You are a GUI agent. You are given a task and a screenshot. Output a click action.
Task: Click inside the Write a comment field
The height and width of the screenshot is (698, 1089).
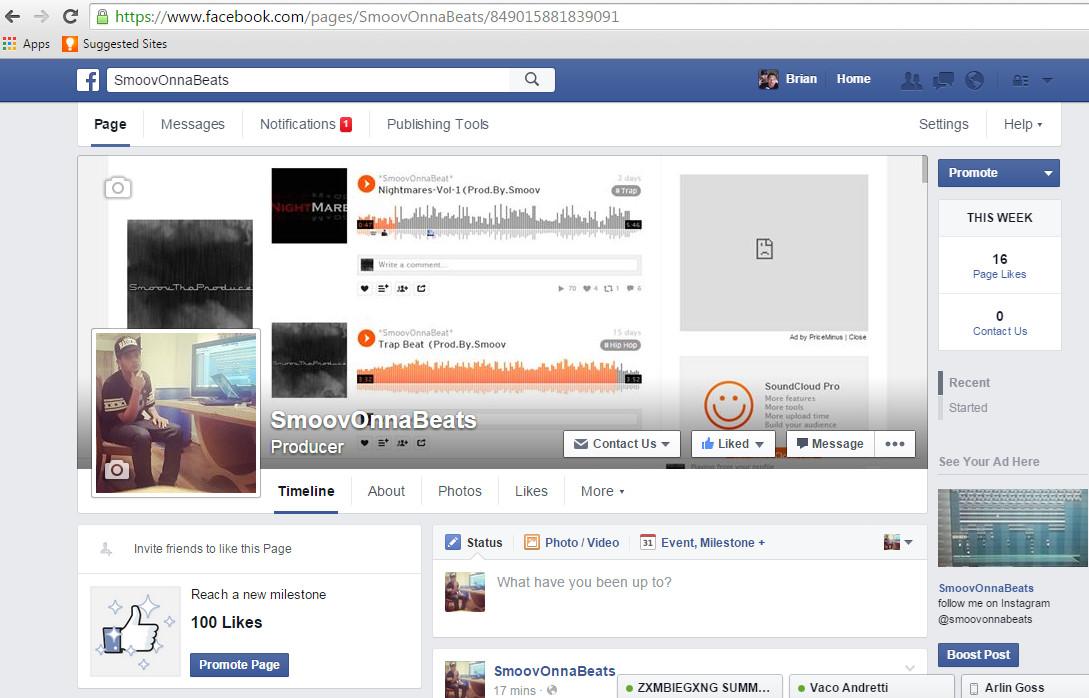500,263
